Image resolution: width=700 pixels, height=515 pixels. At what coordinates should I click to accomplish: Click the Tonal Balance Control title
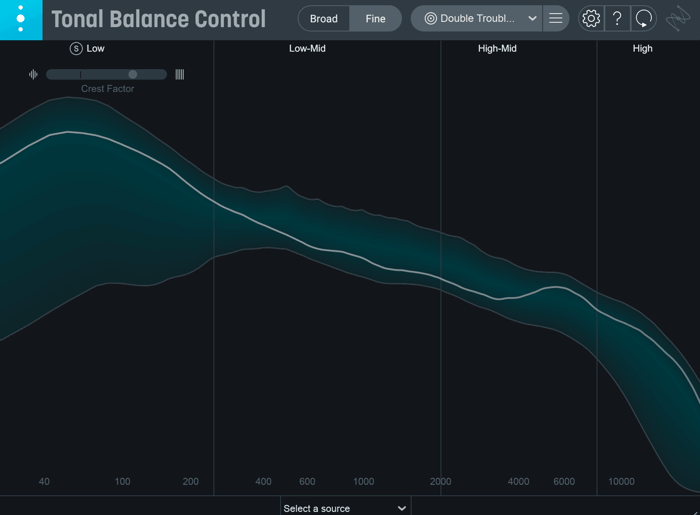coord(158,19)
